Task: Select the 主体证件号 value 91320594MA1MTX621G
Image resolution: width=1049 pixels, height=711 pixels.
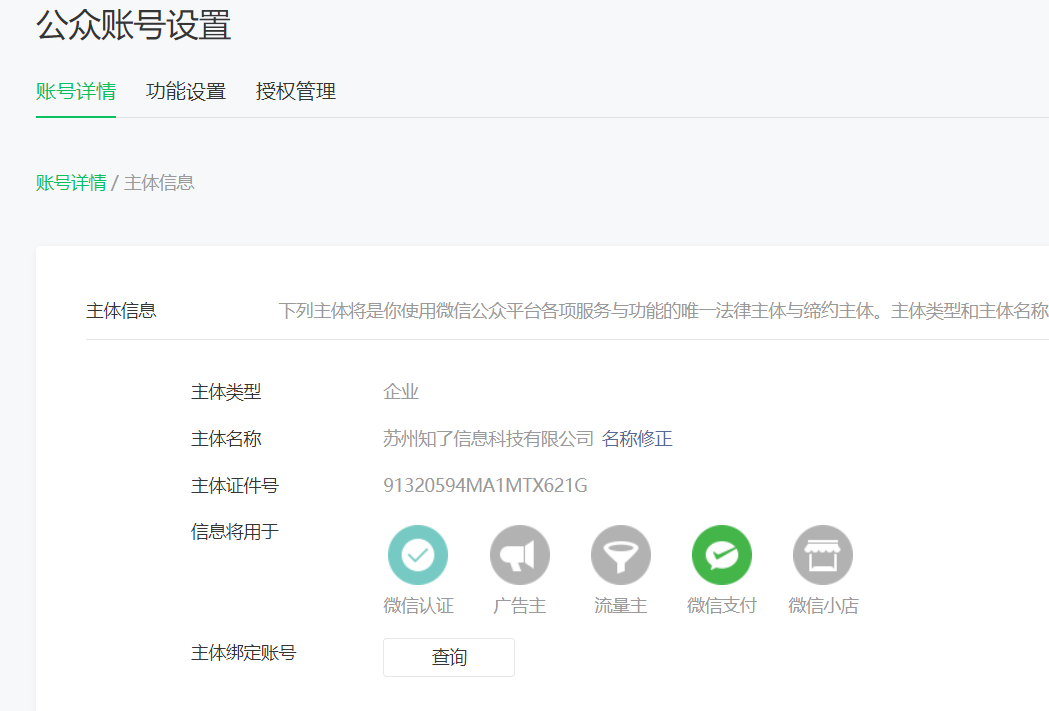Action: 485,486
